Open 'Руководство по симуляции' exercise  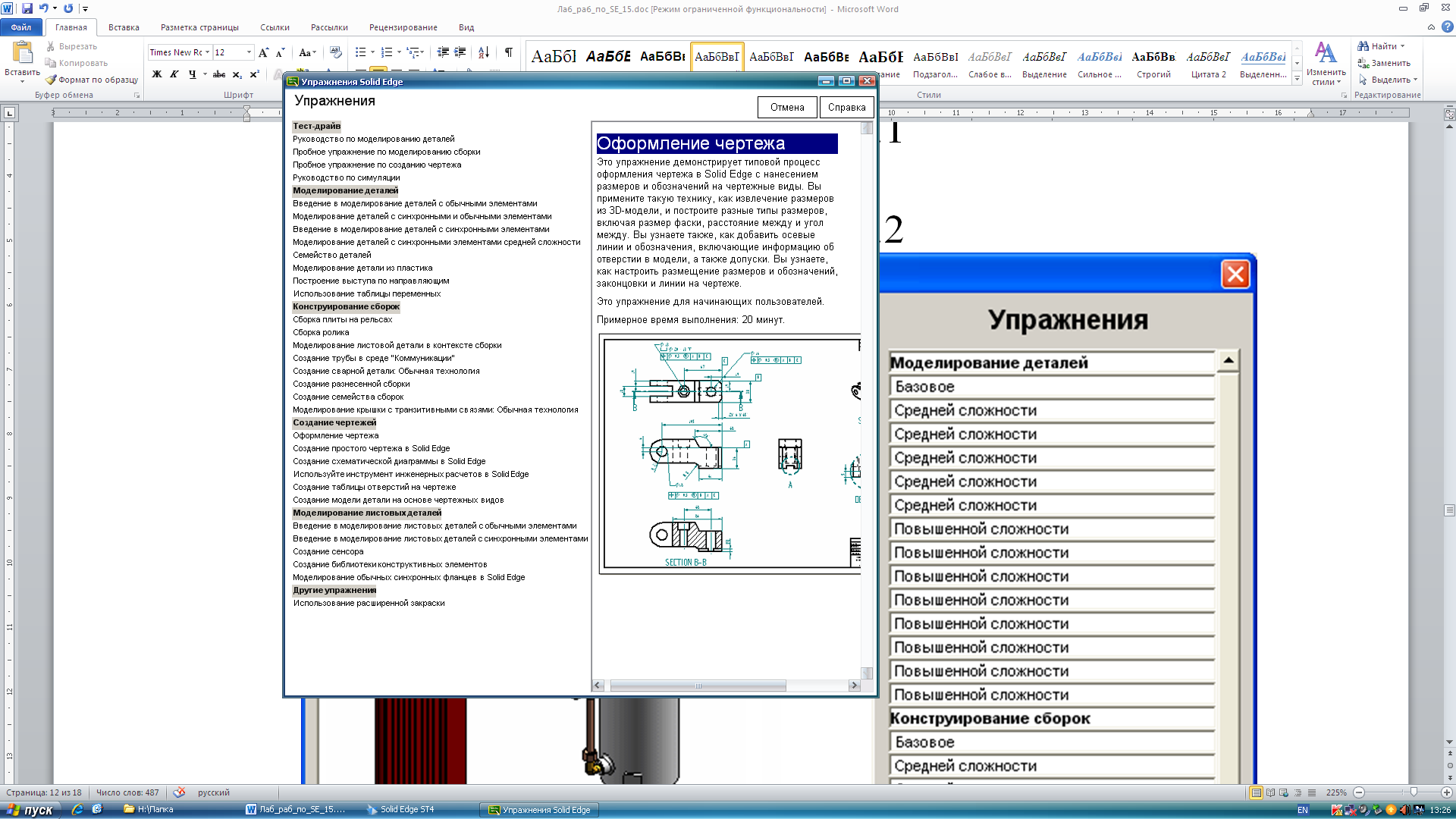click(347, 177)
